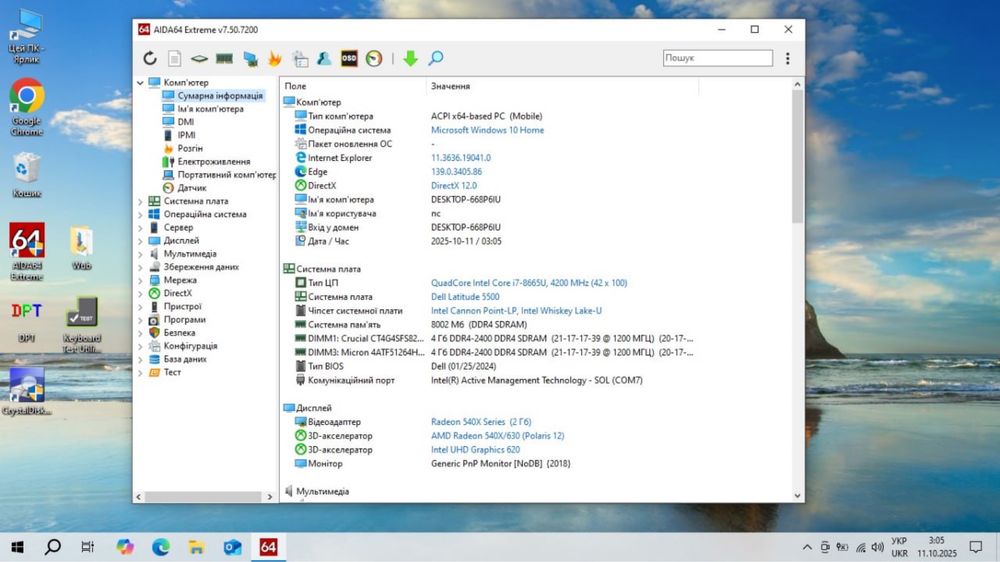
Task: Open the DirectX 12.0 link
Action: click(453, 186)
